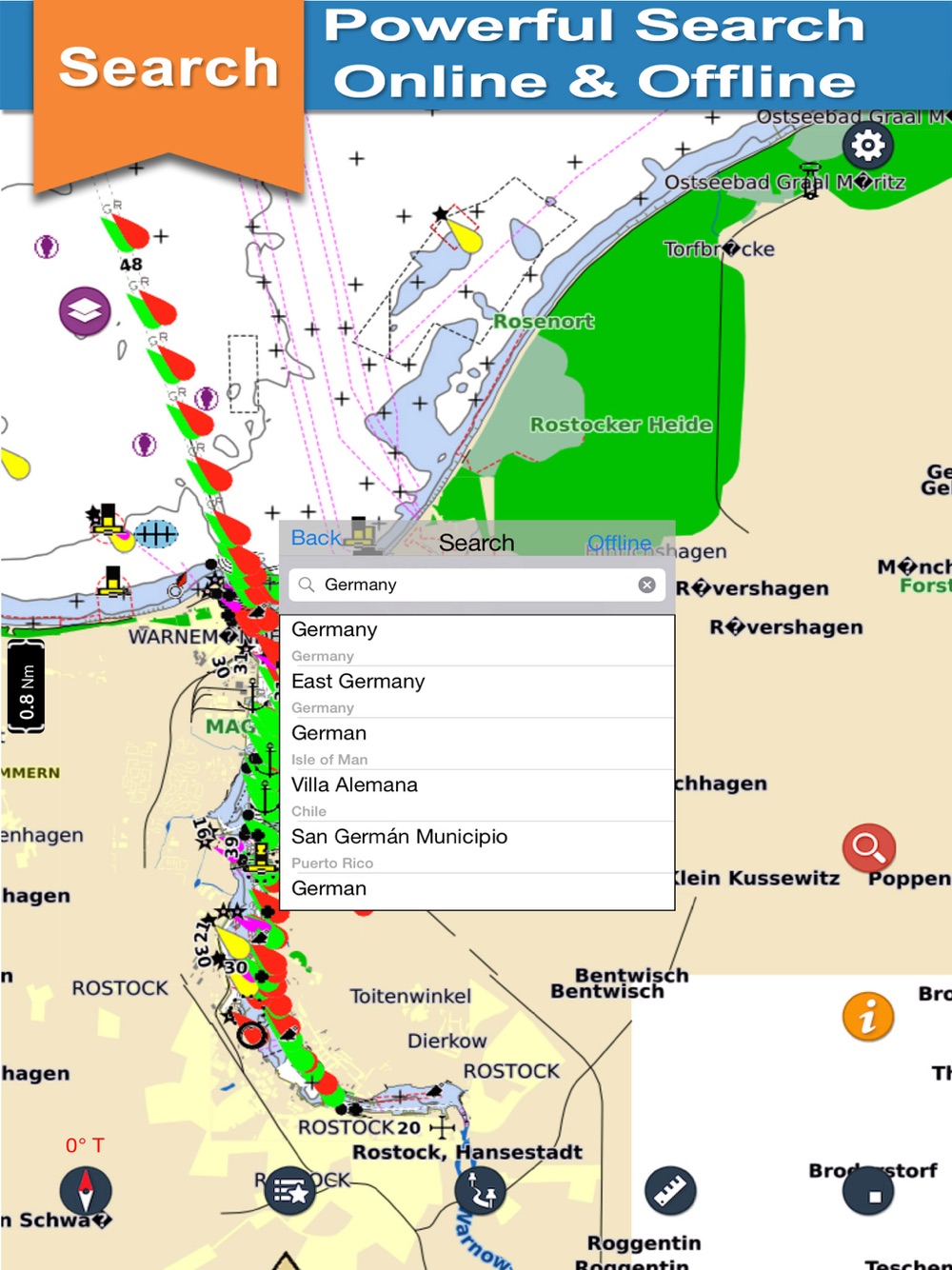
Task: Tap the compass north-up icon
Action: tap(86, 1190)
